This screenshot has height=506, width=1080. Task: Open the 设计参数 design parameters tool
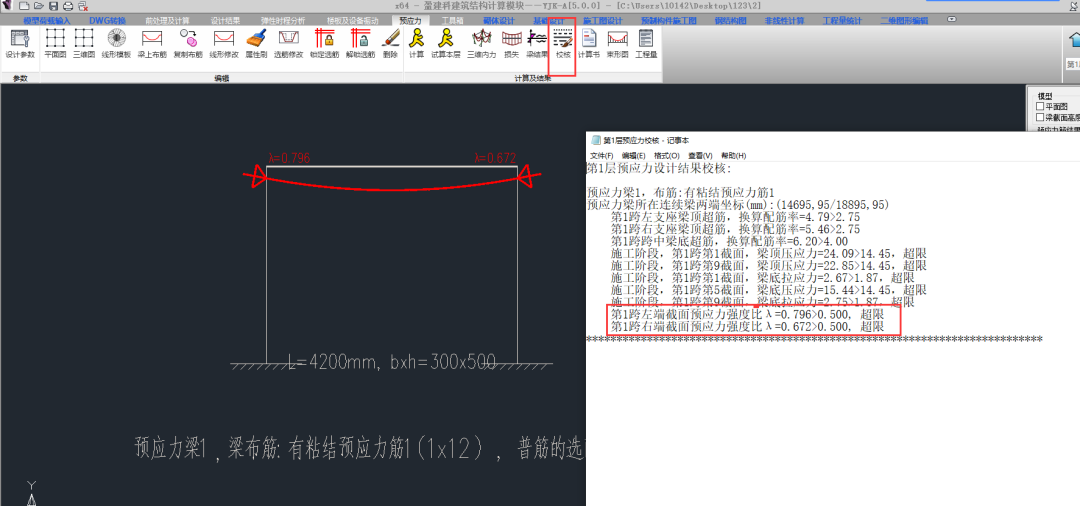point(20,43)
